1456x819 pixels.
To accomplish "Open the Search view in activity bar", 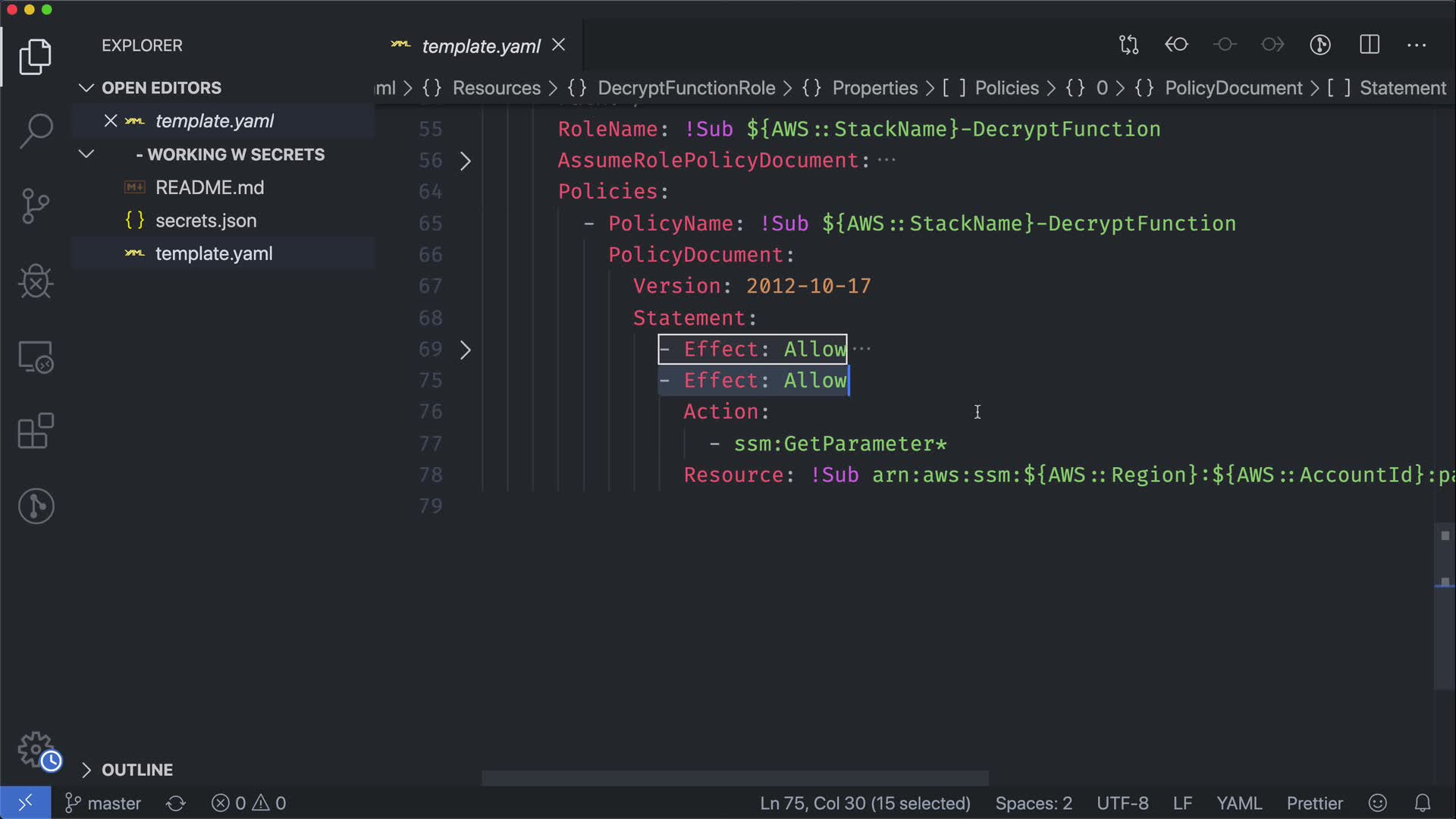I will click(36, 130).
